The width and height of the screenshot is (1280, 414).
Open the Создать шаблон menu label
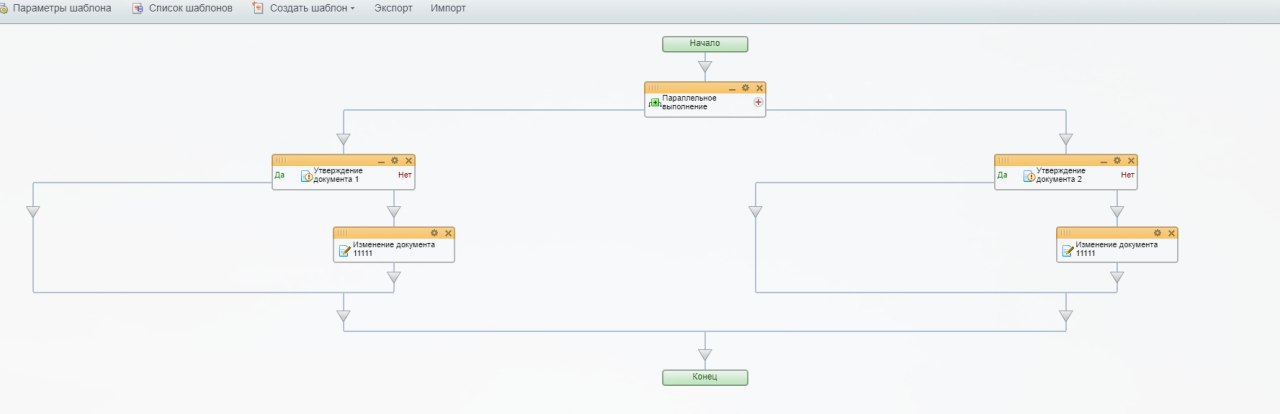click(308, 8)
